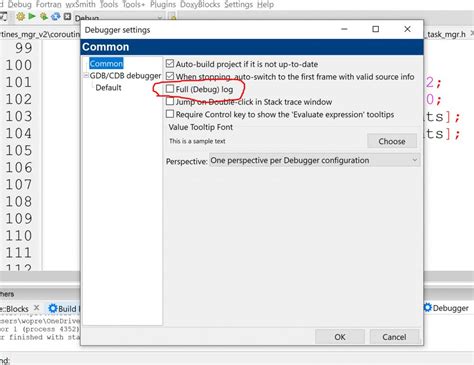
Task: Minimize the Debugger settings dialog
Action: [344, 29]
